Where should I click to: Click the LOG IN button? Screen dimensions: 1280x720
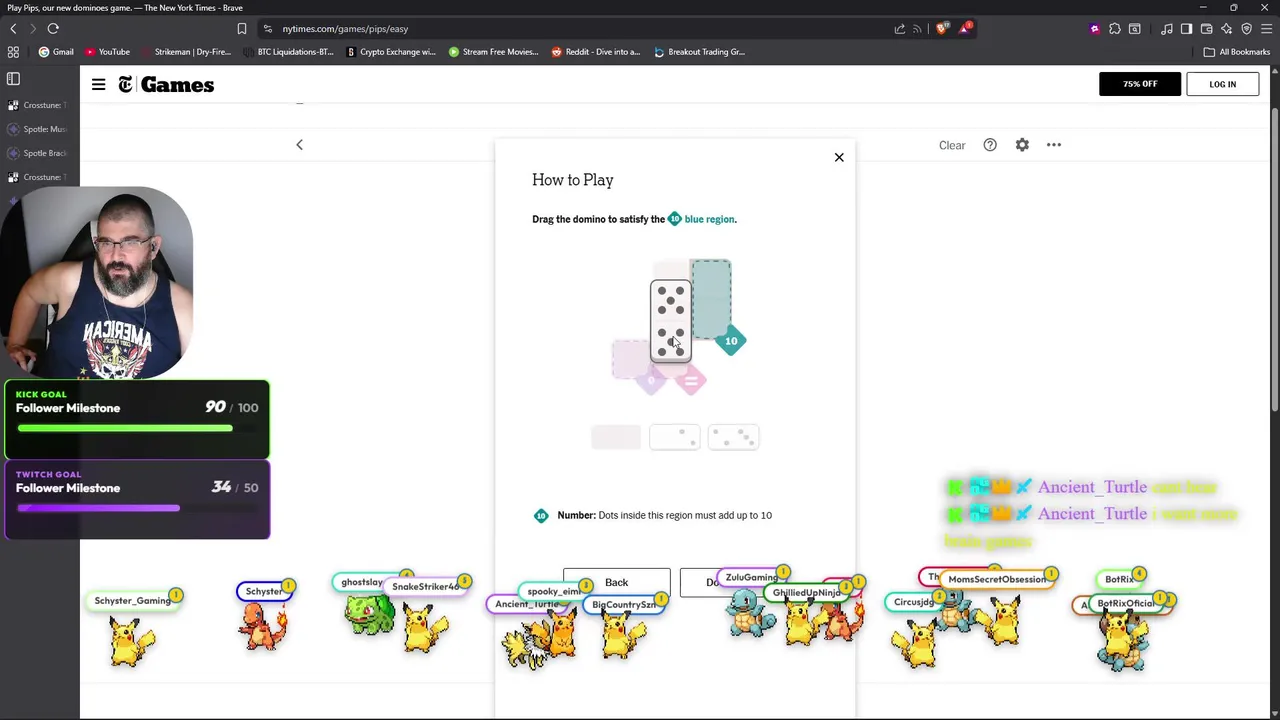click(1222, 84)
